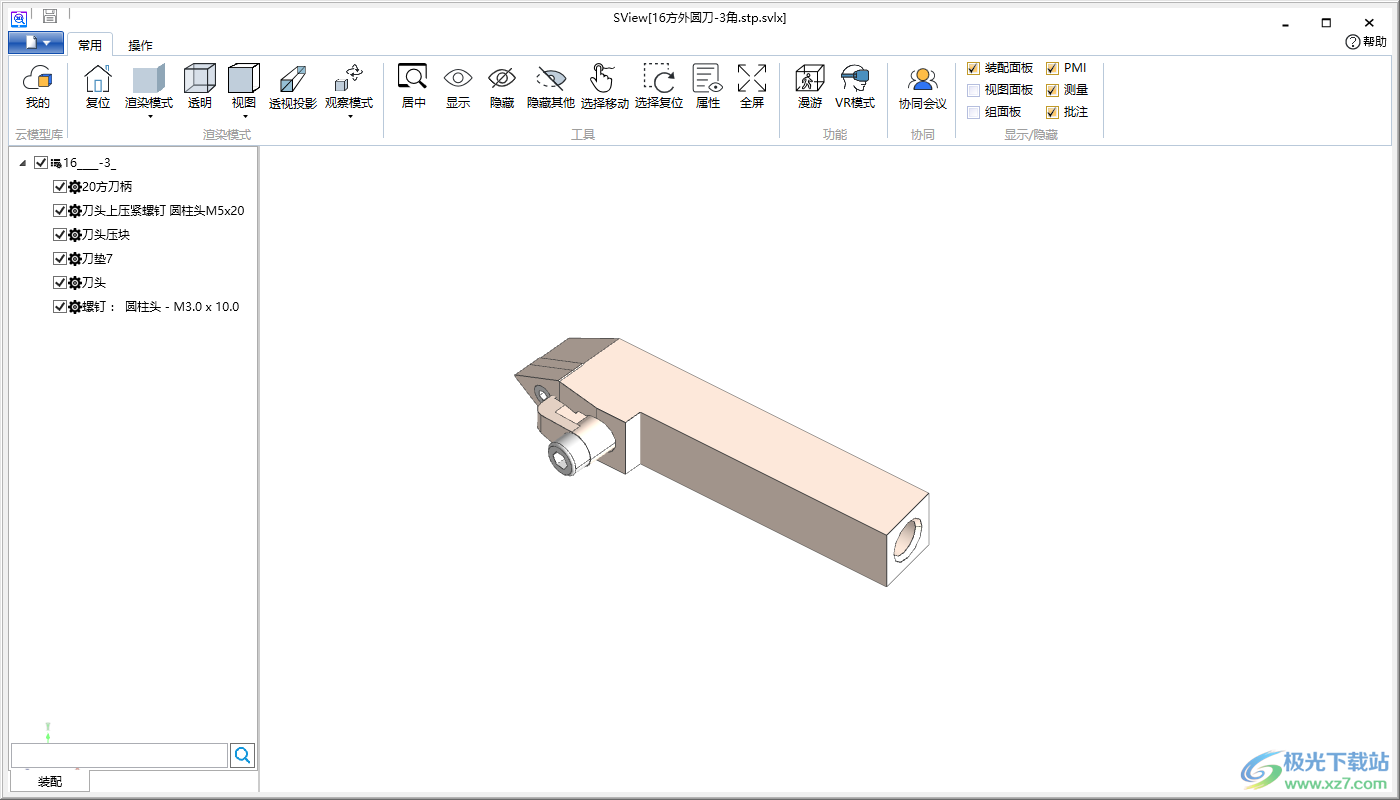Select the 装配 bottom panel tab
1400x800 pixels.
[50, 781]
